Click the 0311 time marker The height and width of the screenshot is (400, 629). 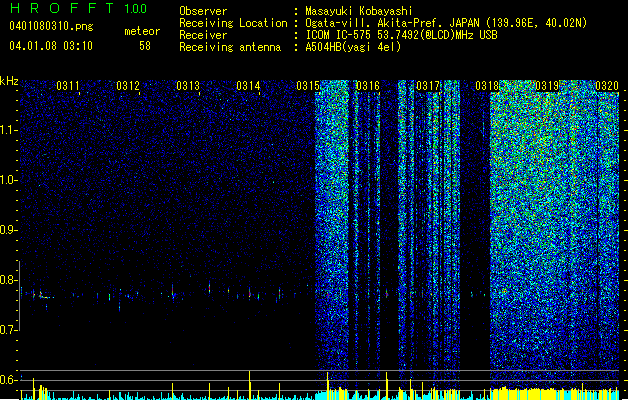coord(67,86)
